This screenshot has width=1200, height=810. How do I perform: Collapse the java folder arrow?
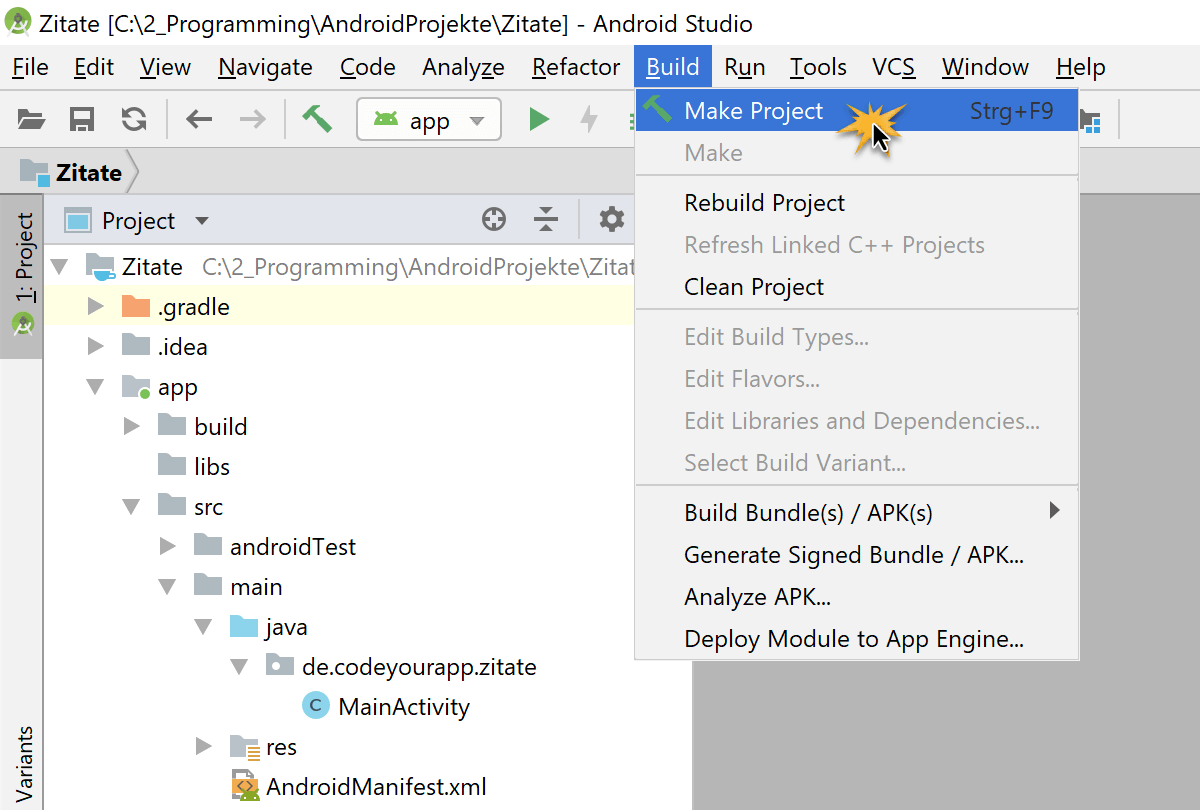point(204,627)
